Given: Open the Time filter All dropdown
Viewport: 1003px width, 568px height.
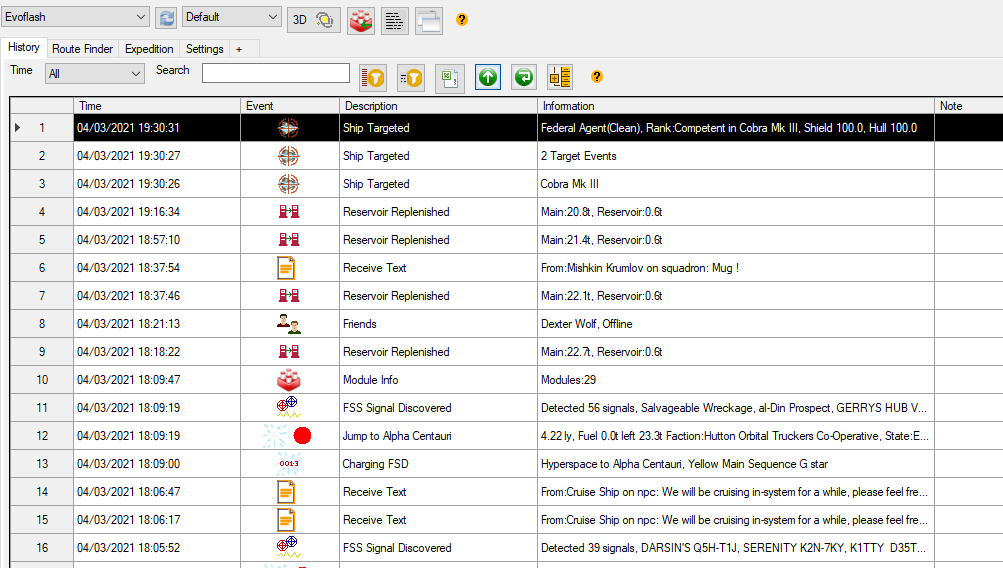Looking at the screenshot, I should 94,74.
